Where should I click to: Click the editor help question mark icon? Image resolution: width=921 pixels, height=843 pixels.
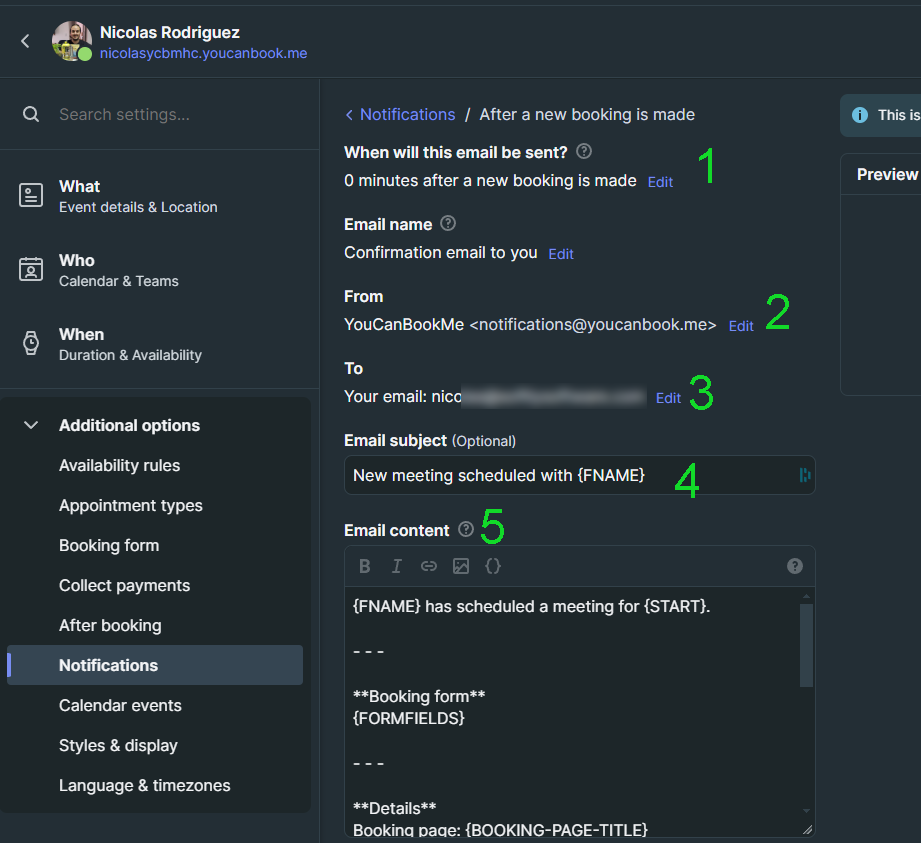click(795, 566)
